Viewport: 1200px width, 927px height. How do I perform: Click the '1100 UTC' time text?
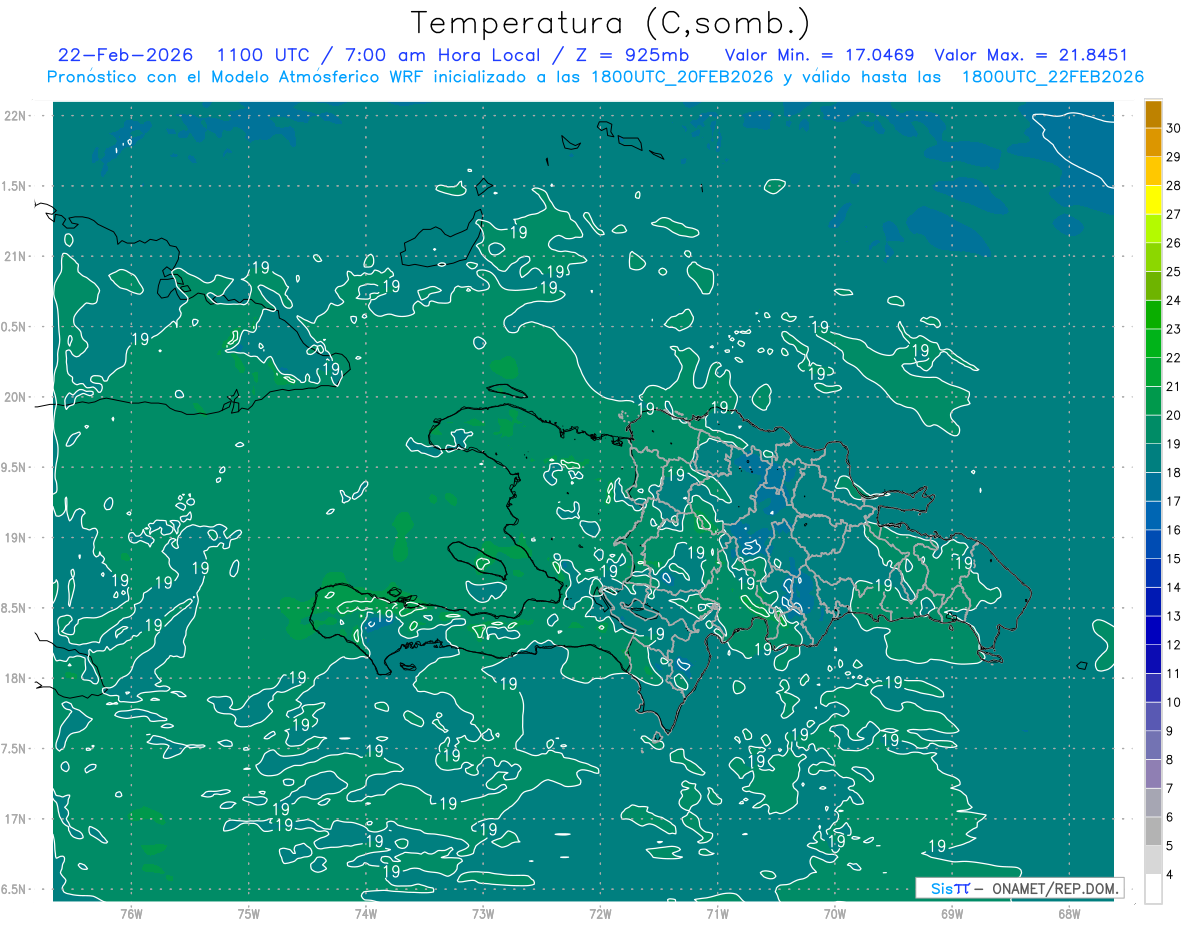(261, 55)
